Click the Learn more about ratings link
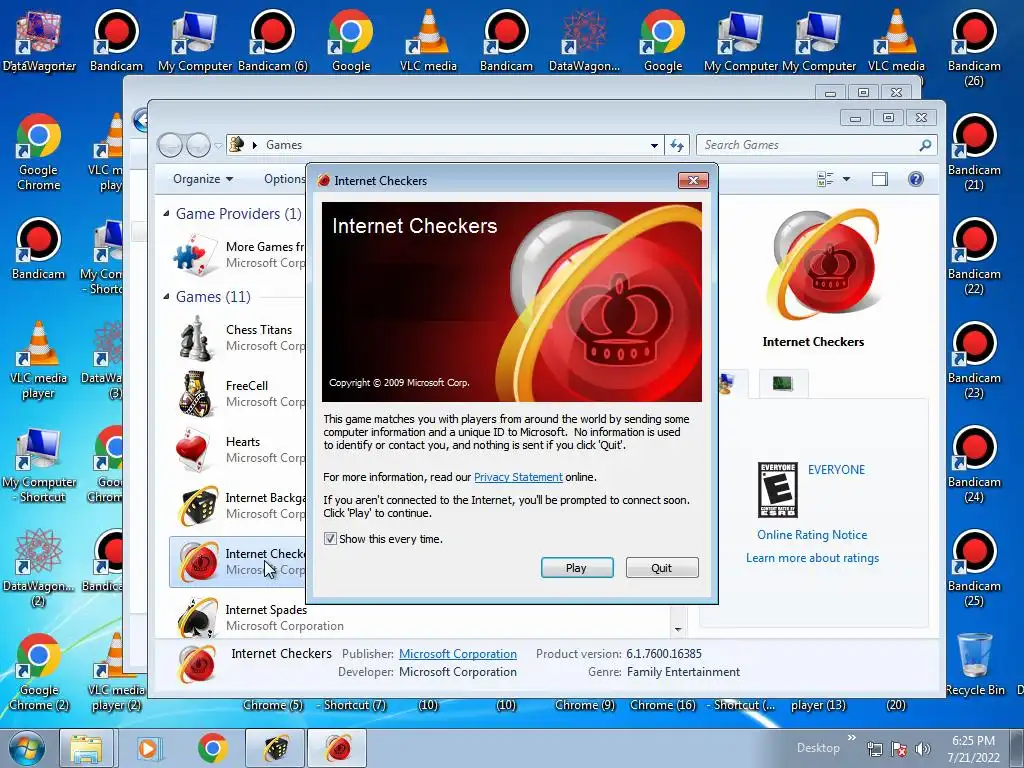Viewport: 1024px width, 768px height. tap(812, 558)
